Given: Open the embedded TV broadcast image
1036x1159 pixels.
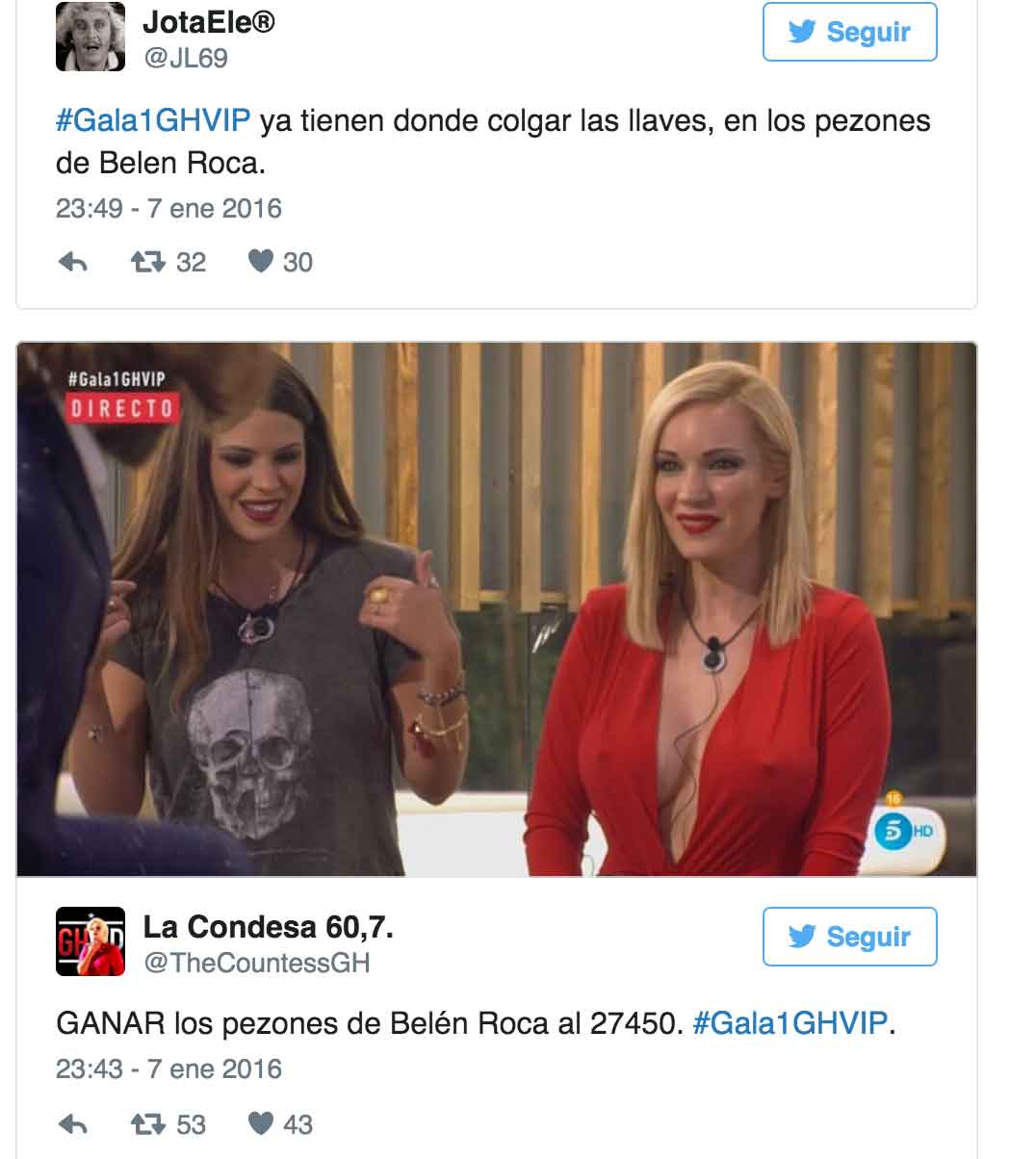Looking at the screenshot, I should point(497,609).
